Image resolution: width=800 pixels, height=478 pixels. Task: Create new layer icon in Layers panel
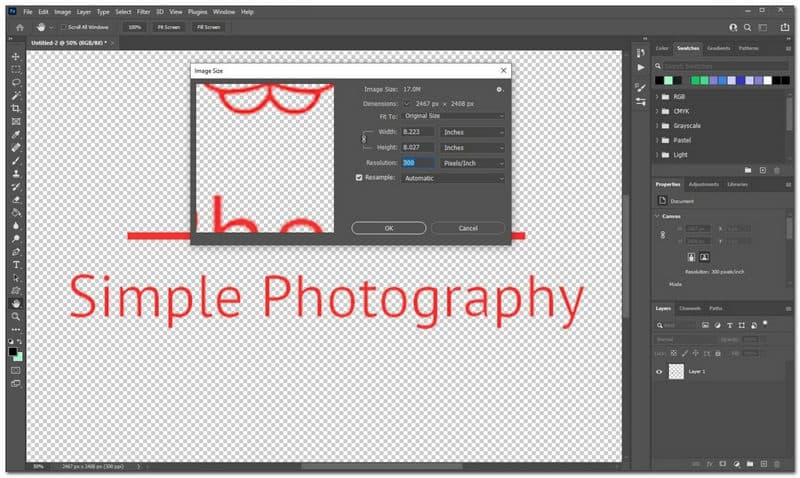[x=763, y=464]
